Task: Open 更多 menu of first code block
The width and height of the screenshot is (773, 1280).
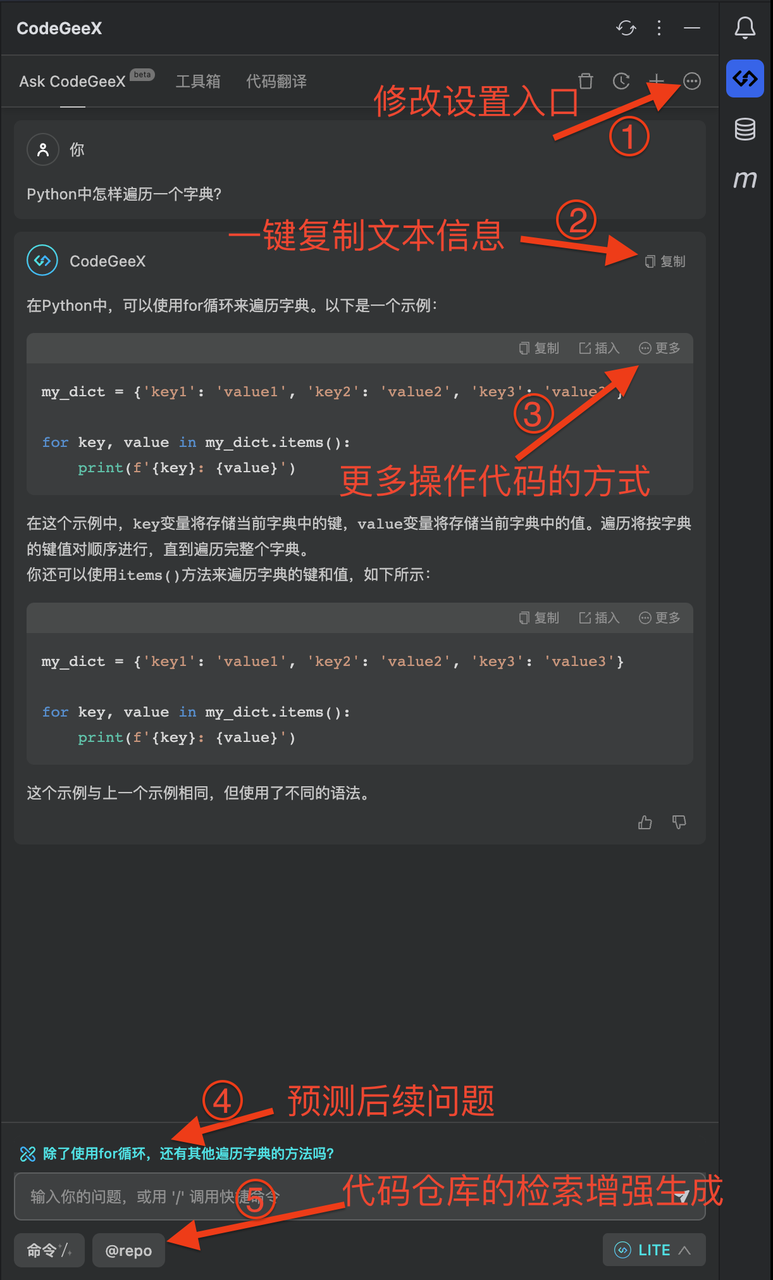Action: point(660,348)
